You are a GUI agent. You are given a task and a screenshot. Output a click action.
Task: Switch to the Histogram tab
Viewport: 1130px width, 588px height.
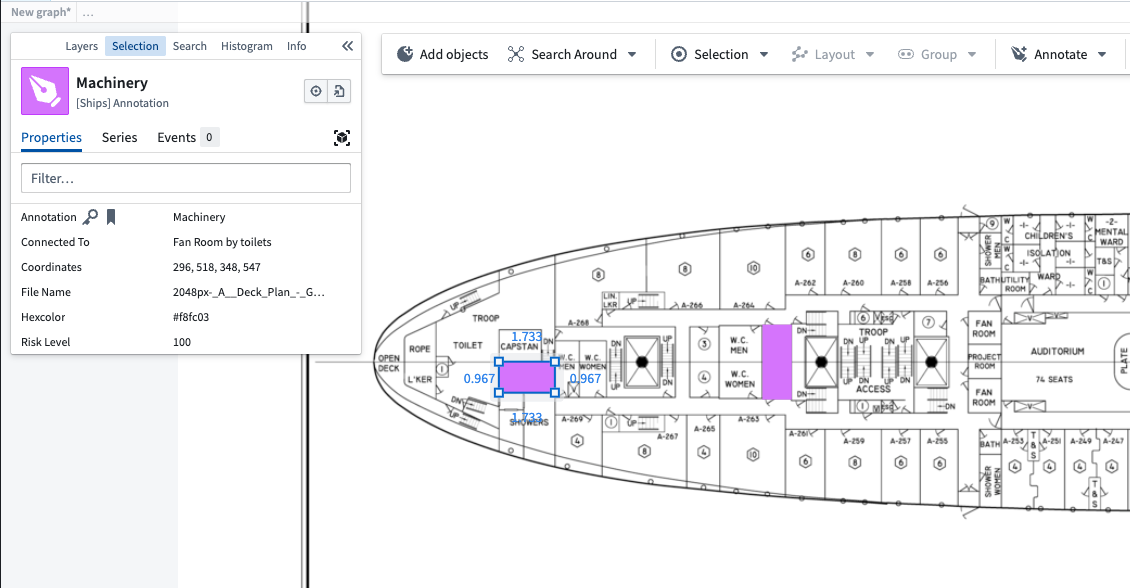click(246, 46)
